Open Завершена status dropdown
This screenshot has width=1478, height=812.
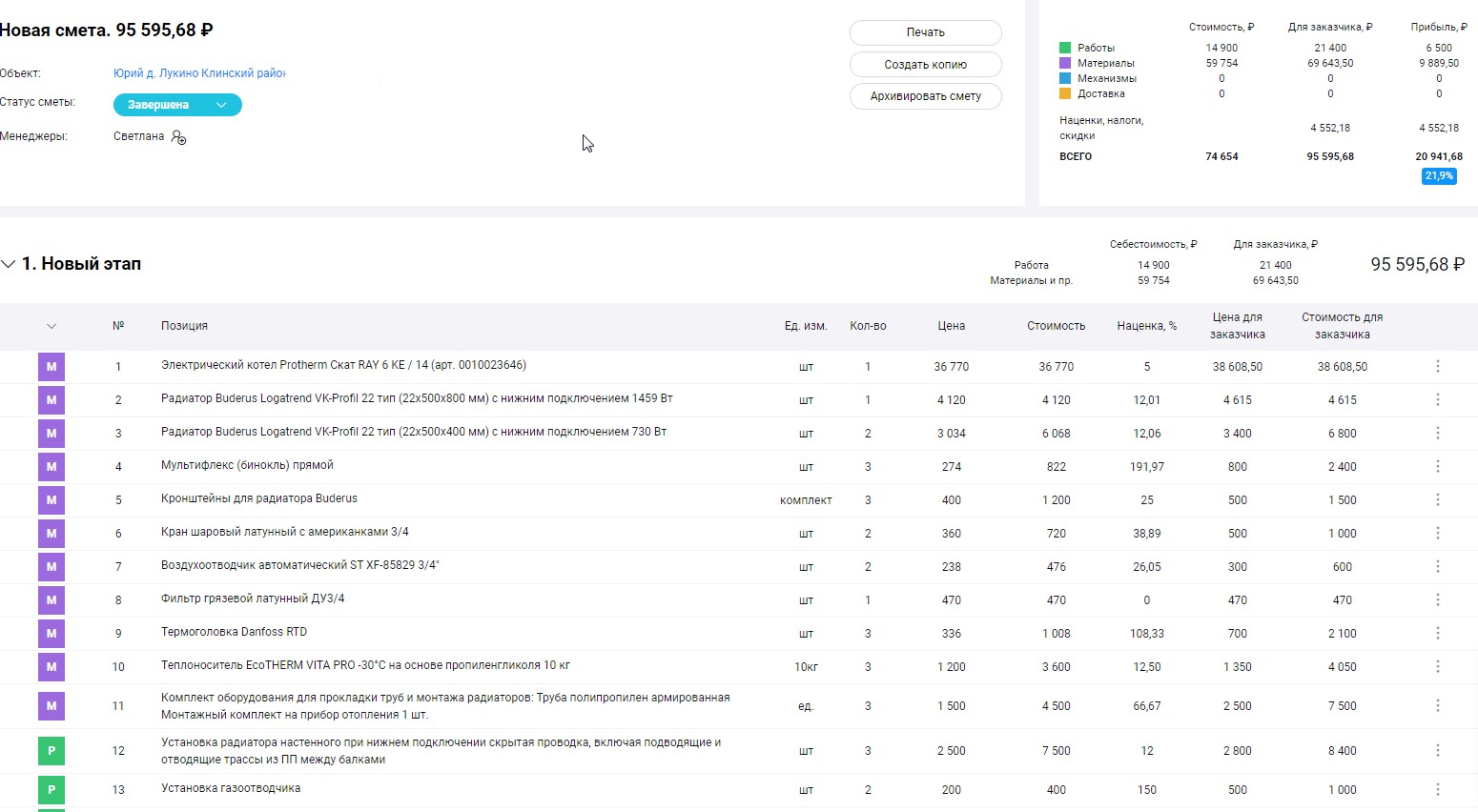point(177,105)
